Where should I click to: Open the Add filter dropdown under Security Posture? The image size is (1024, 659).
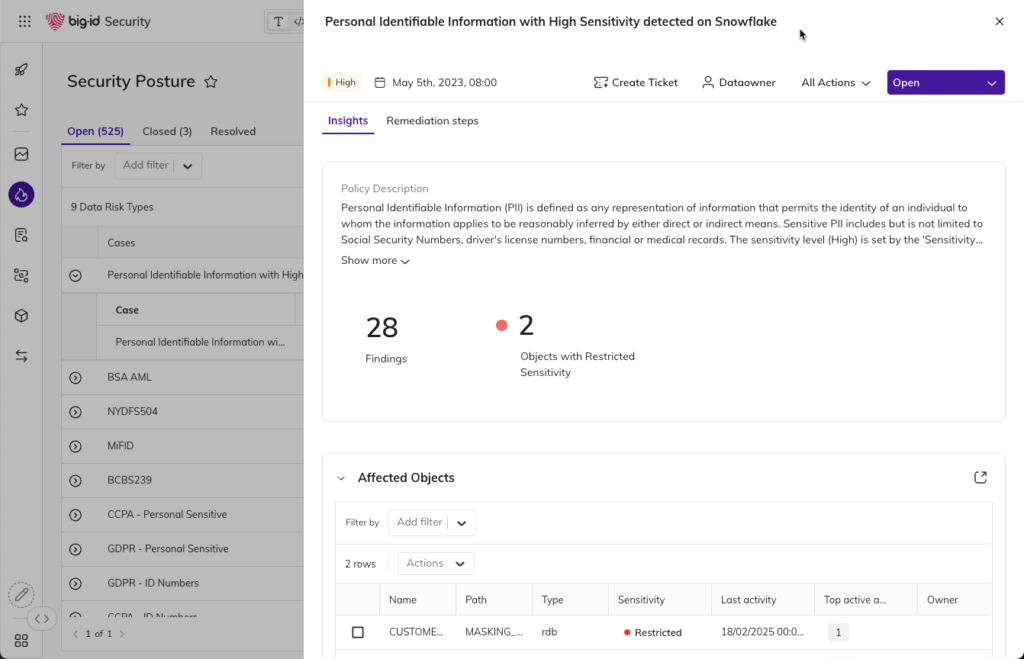click(x=158, y=166)
